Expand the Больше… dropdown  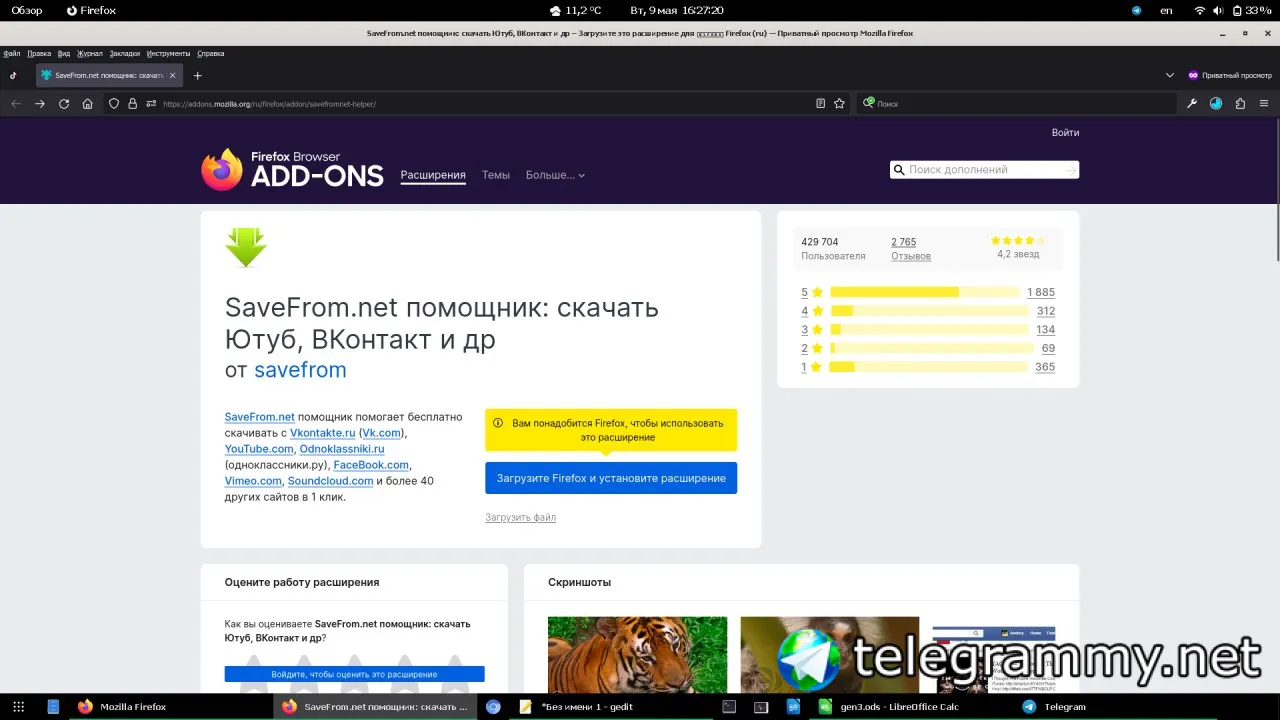tap(555, 175)
